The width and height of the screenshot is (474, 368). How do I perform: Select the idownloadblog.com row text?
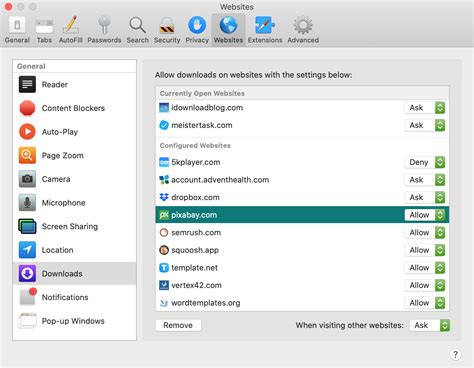[207, 108]
